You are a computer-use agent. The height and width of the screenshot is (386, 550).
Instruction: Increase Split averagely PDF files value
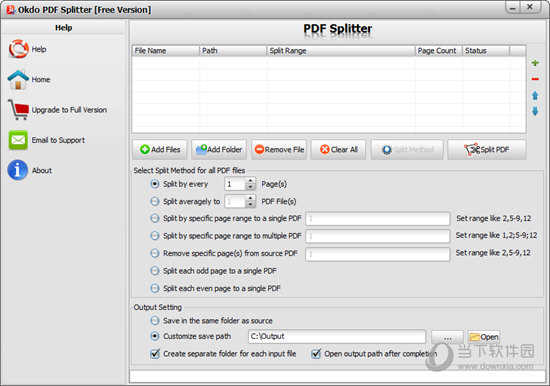tap(250, 198)
